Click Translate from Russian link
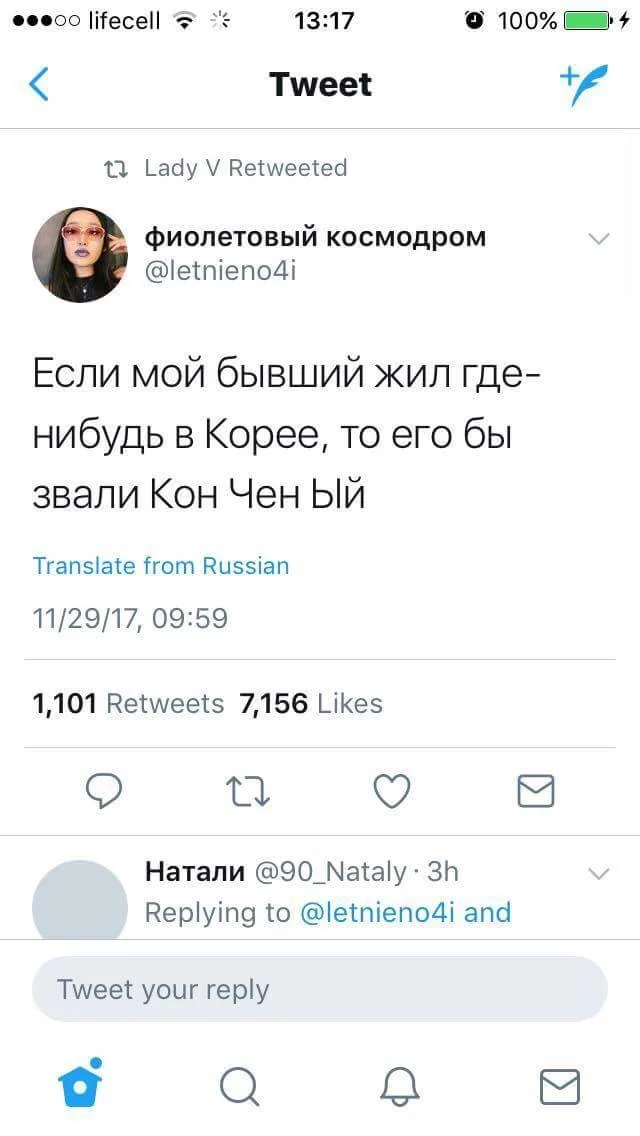This screenshot has height=1136, width=640. click(x=161, y=566)
